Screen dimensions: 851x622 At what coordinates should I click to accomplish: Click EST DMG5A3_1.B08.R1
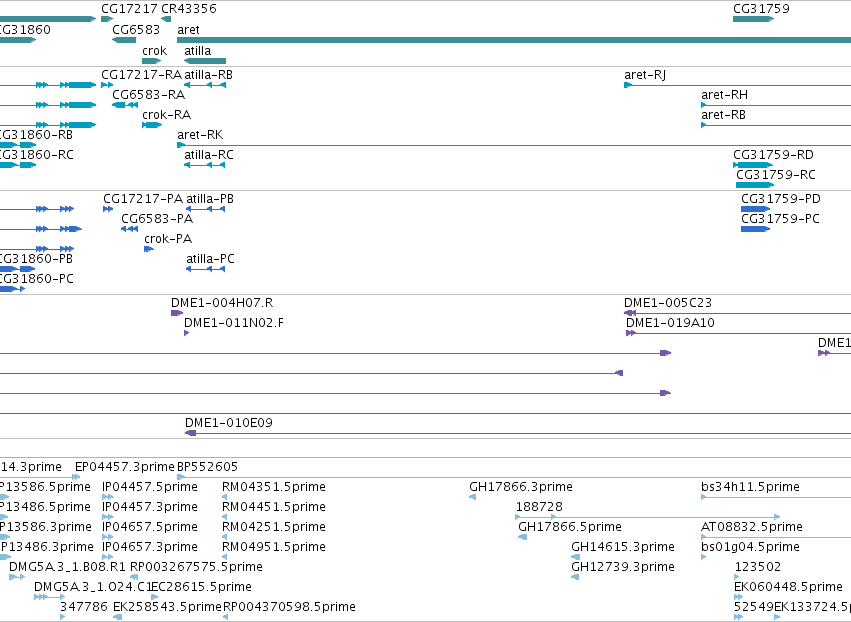pos(67,567)
